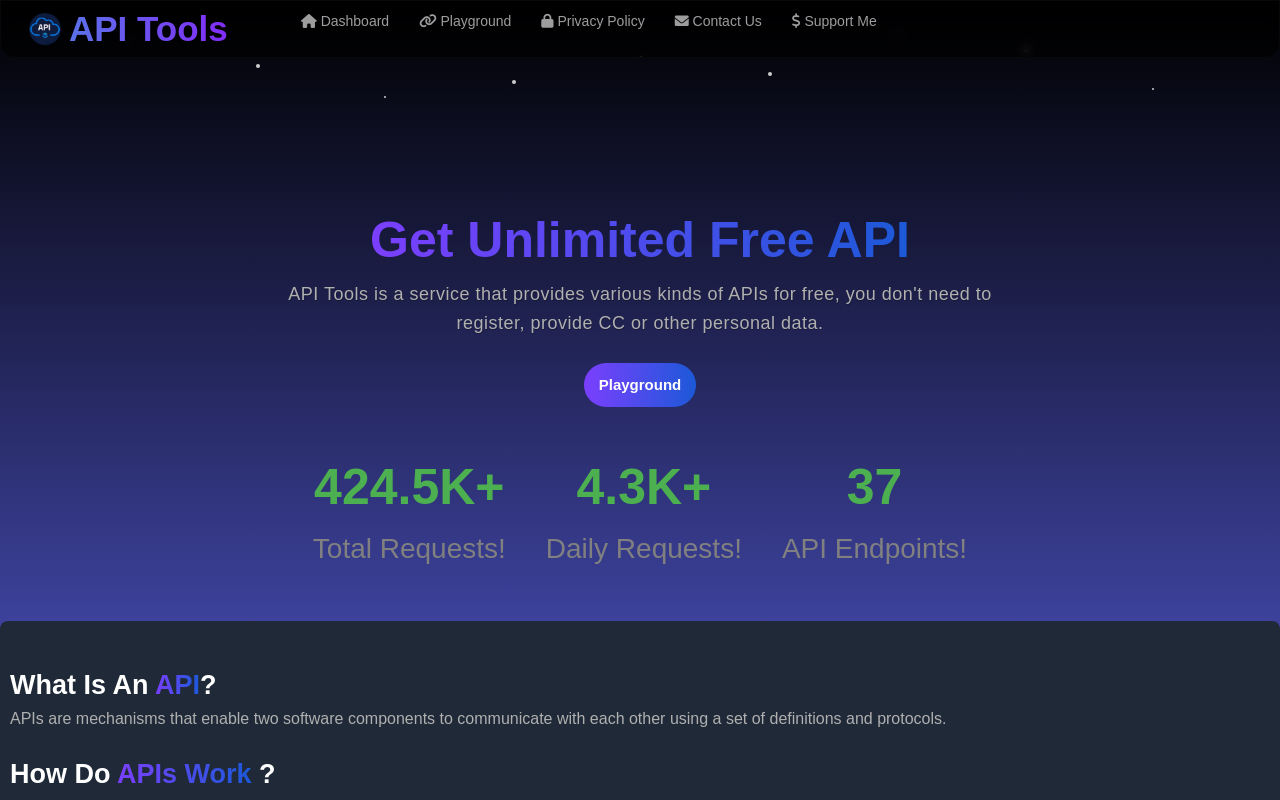Viewport: 1280px width, 800px height.
Task: Click the APIs Work highlighted text
Action: (185, 773)
